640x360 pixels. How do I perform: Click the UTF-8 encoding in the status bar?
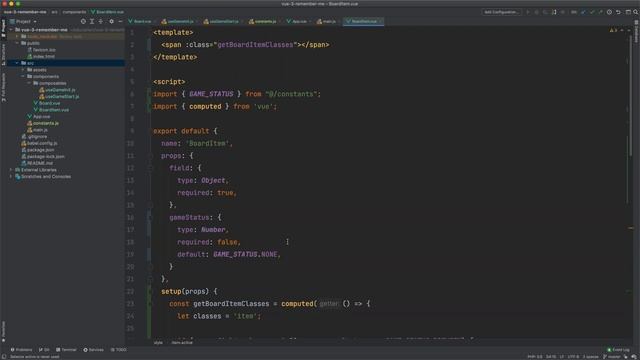573,357
